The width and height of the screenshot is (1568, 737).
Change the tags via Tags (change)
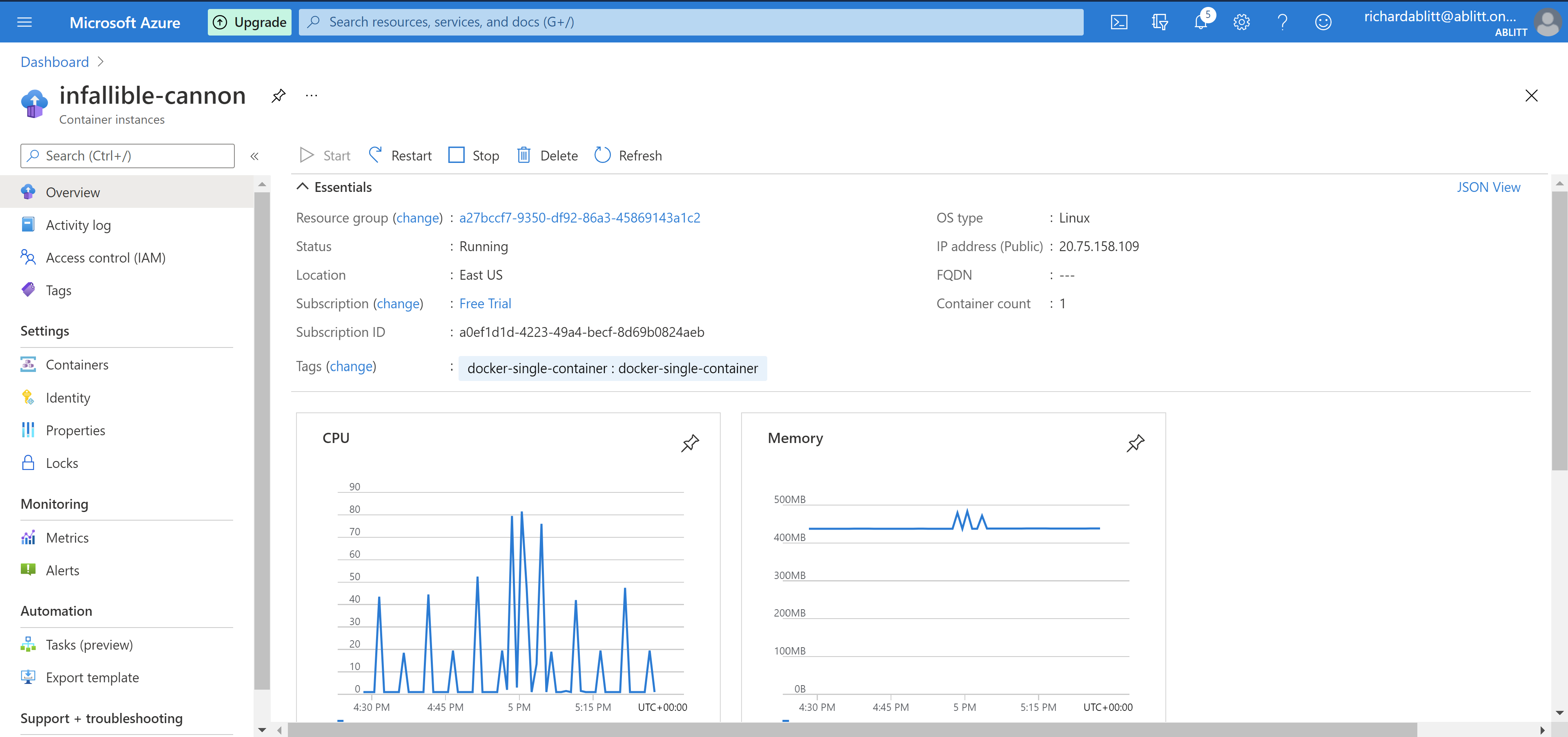(351, 366)
